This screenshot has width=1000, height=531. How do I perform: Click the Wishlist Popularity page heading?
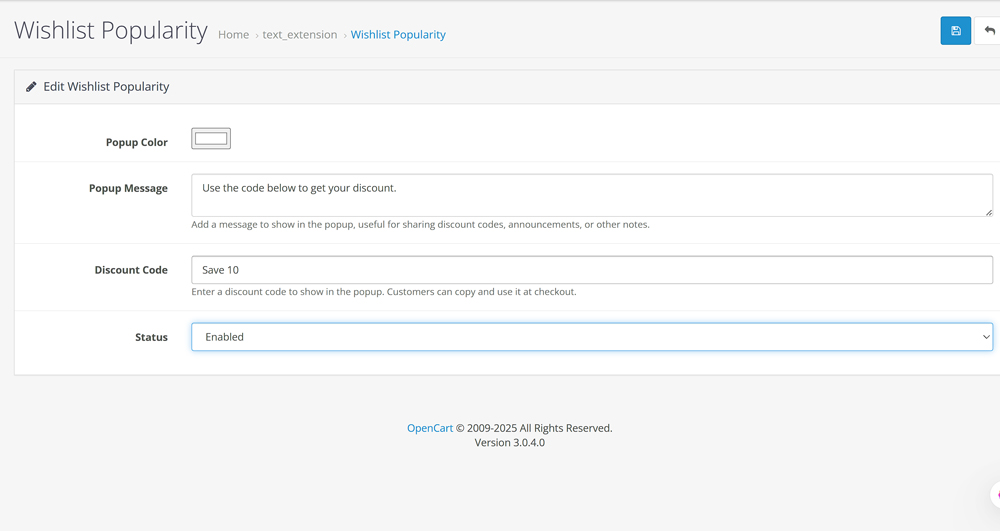click(x=110, y=30)
